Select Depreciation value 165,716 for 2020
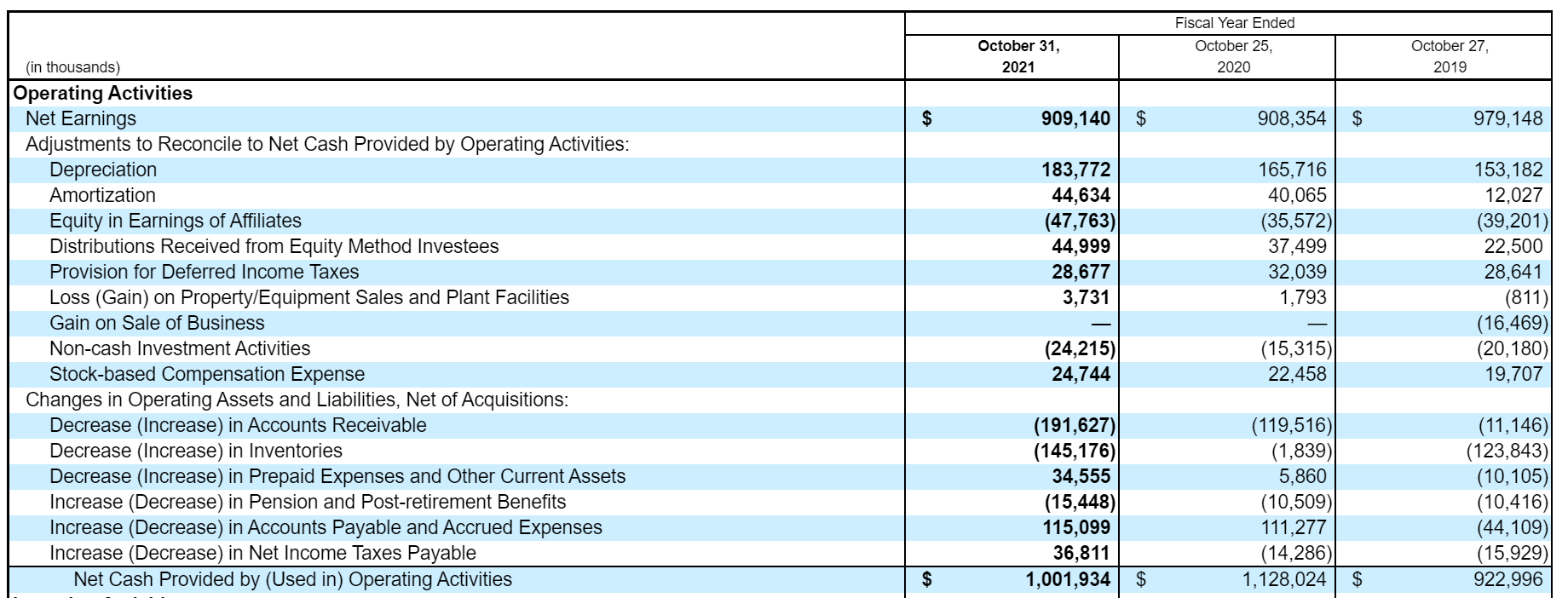Viewport: 1568px width, 598px height. coord(1292,170)
